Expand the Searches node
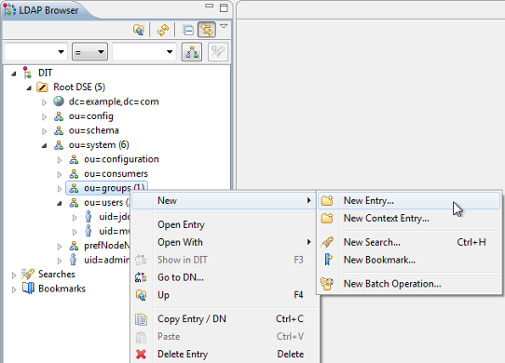505x363 pixels. 14,275
